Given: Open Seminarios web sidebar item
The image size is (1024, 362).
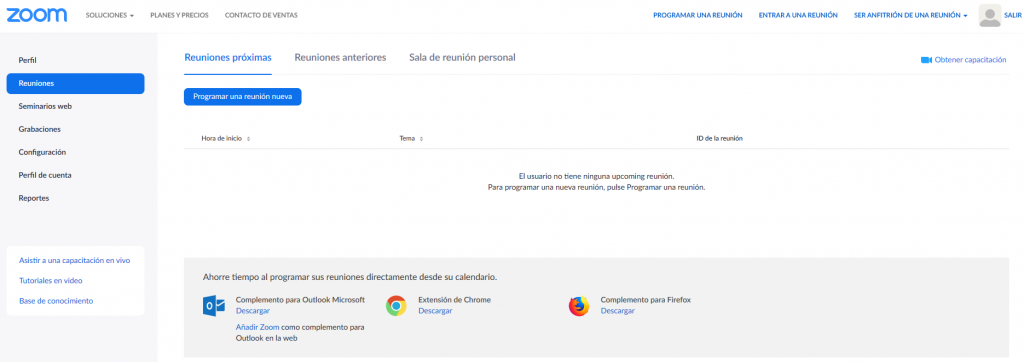Looking at the screenshot, I should [x=45, y=106].
